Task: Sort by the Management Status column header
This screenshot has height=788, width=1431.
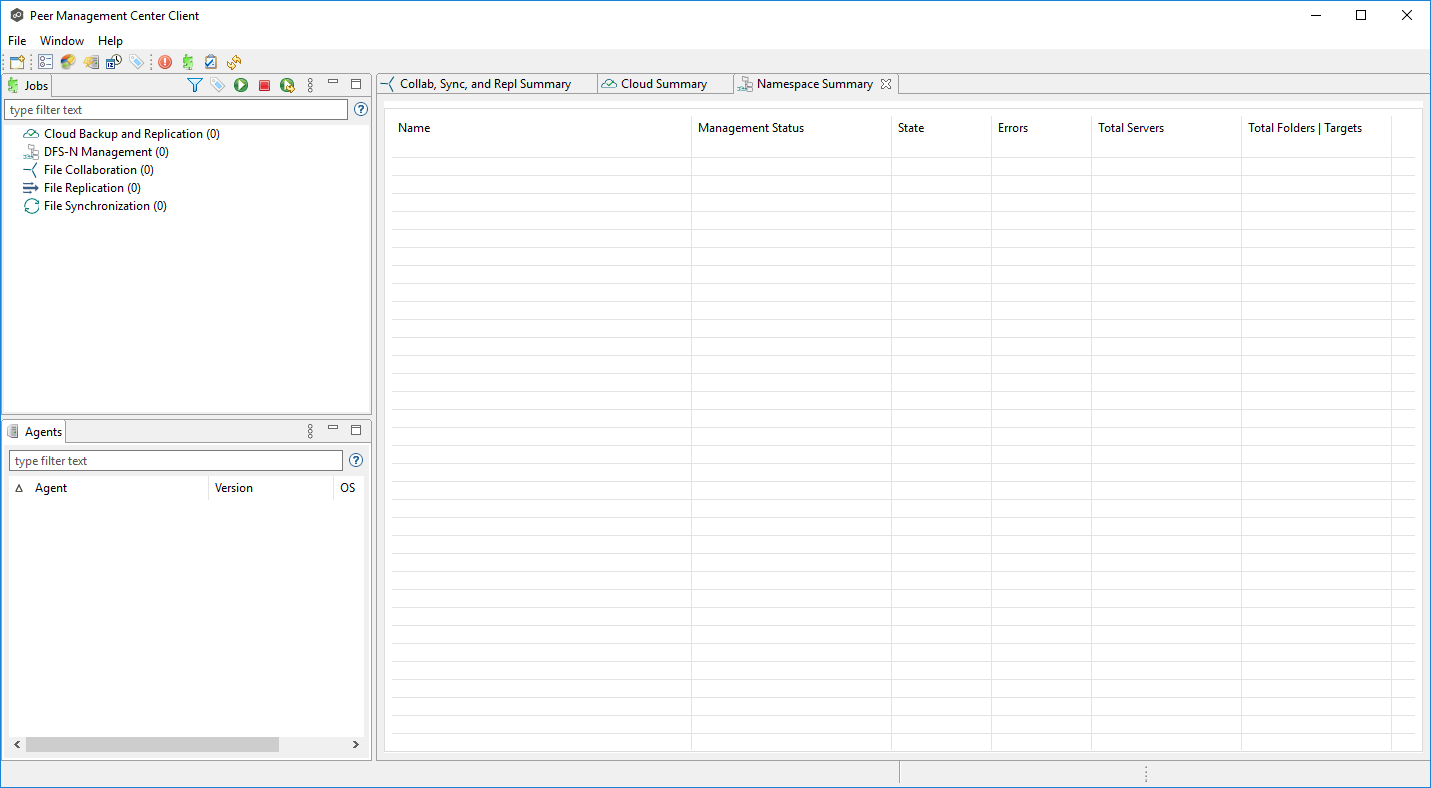Action: (x=791, y=128)
